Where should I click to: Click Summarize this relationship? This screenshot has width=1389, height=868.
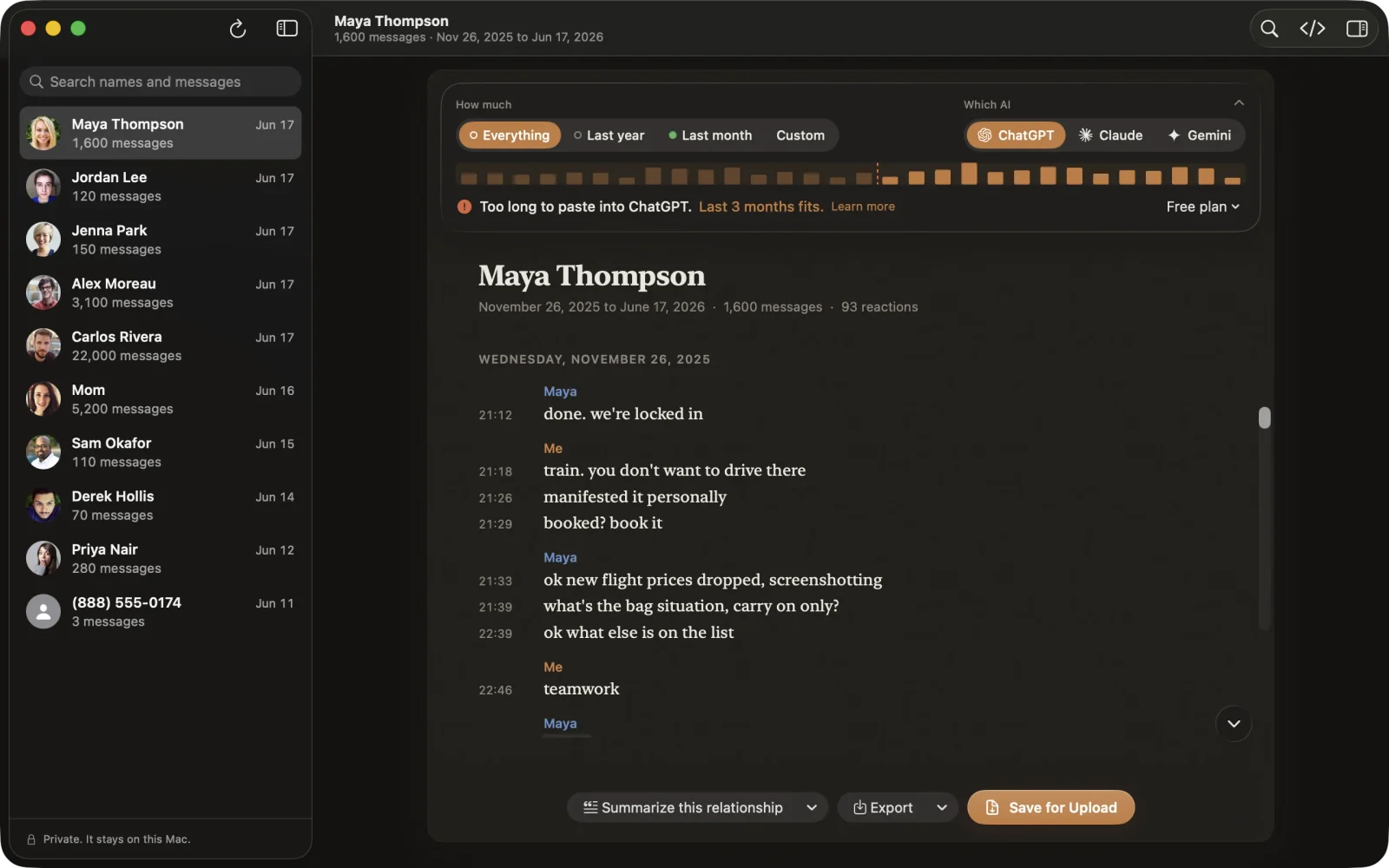point(683,807)
